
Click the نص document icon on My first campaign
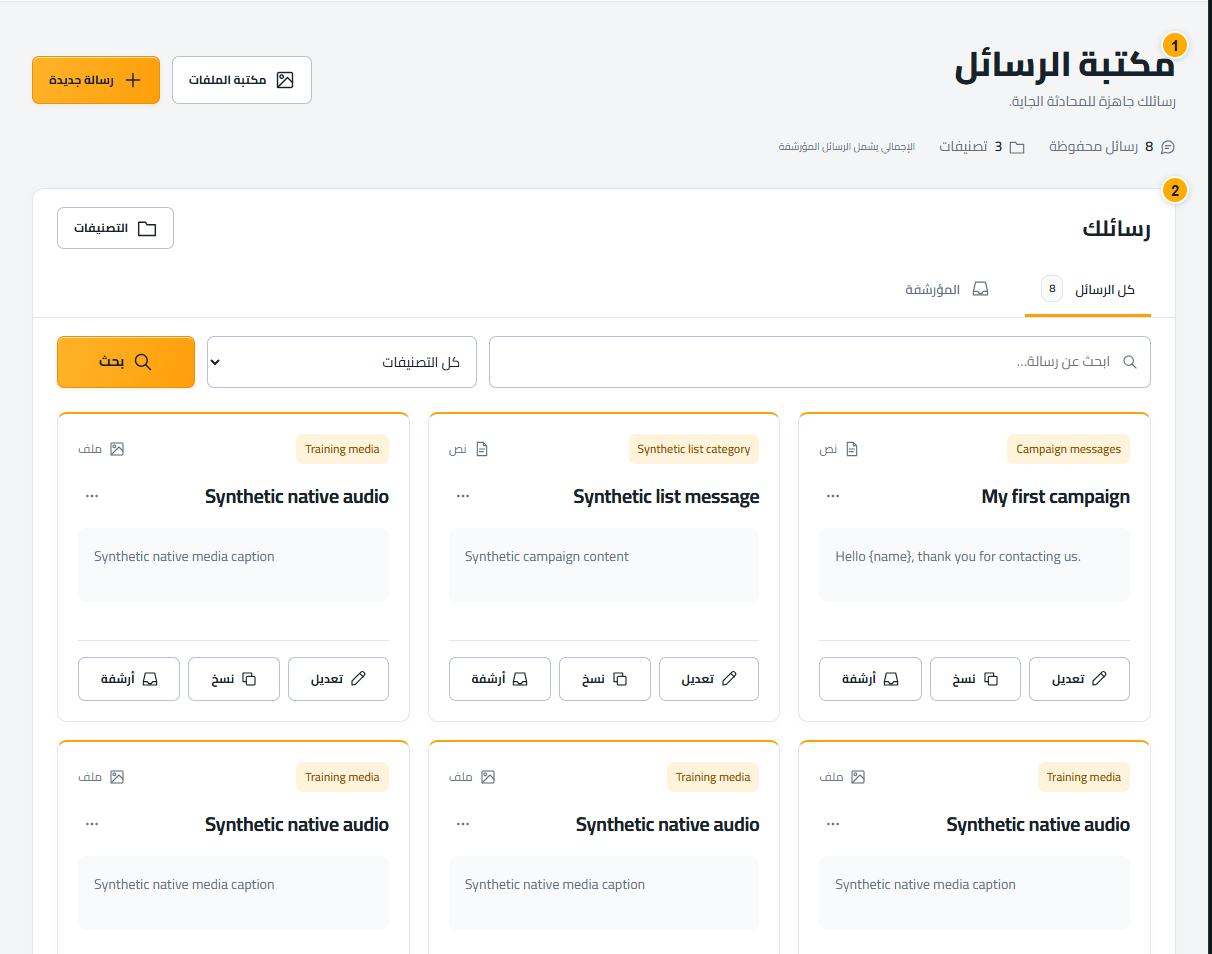pyautogui.click(x=852, y=449)
